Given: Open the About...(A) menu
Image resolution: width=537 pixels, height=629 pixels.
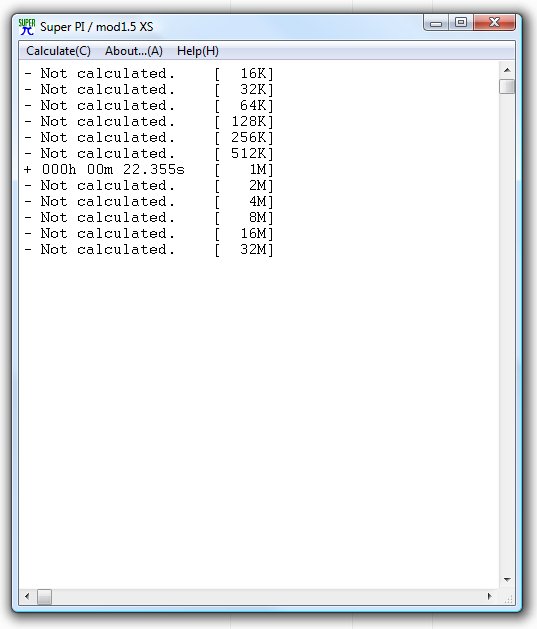Looking at the screenshot, I should 134,51.
